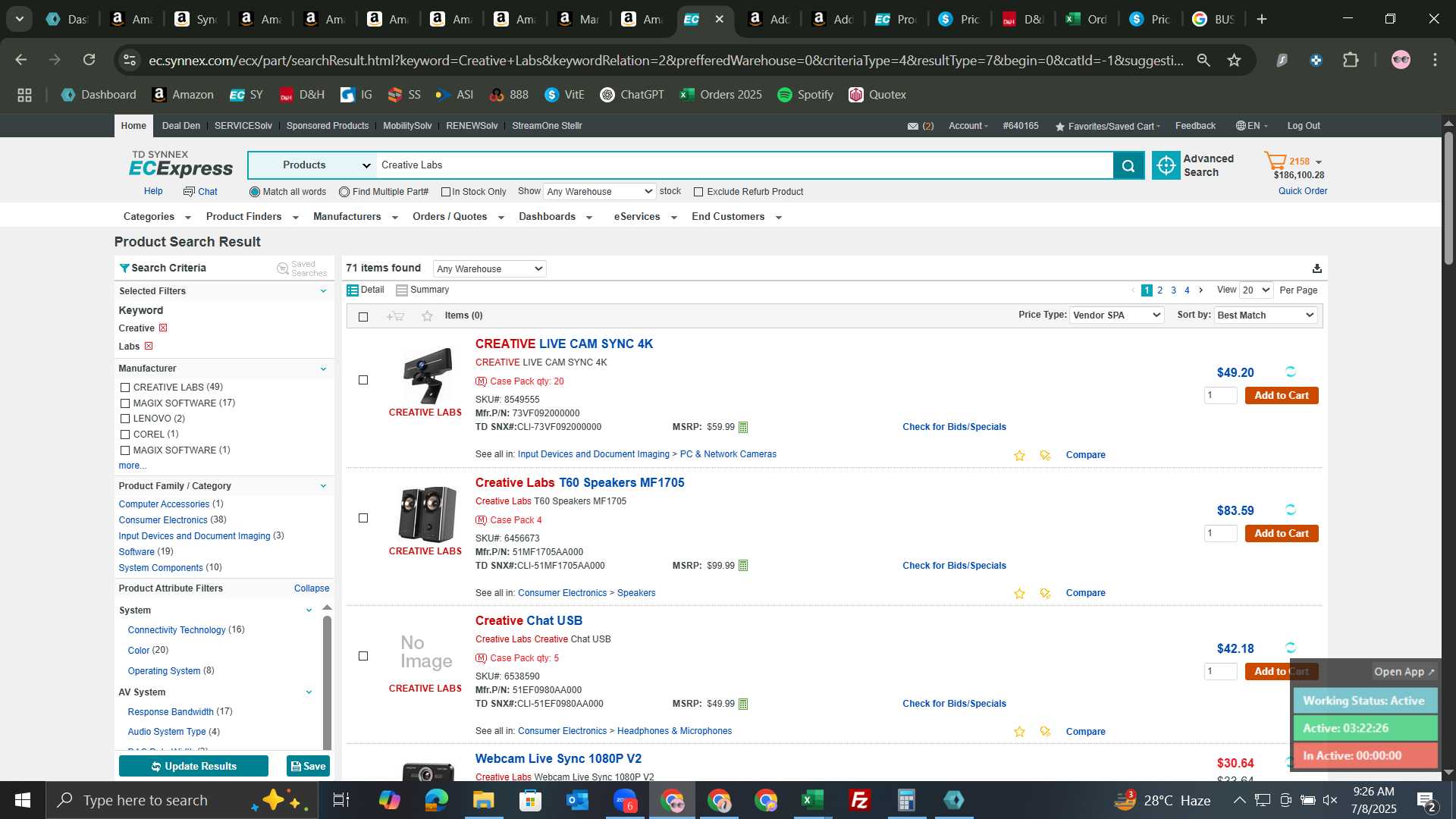The width and height of the screenshot is (1456, 819).
Task: Open messages envelope icon
Action: (913, 127)
